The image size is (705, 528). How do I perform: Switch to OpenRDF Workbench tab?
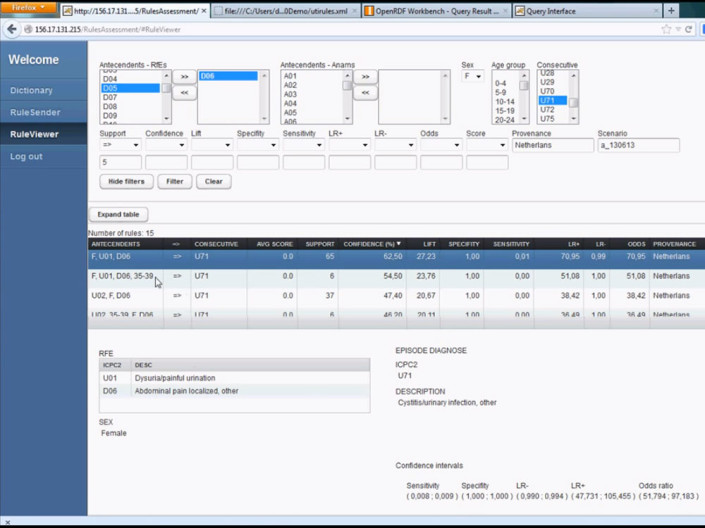coord(436,11)
